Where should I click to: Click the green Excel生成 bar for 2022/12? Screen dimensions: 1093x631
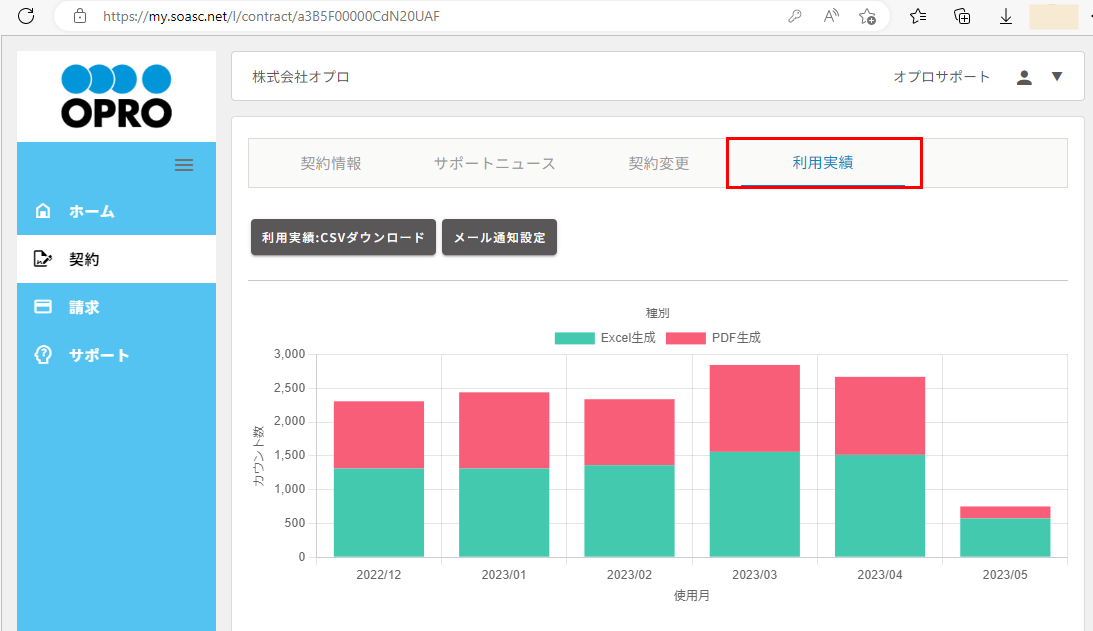pos(378,512)
